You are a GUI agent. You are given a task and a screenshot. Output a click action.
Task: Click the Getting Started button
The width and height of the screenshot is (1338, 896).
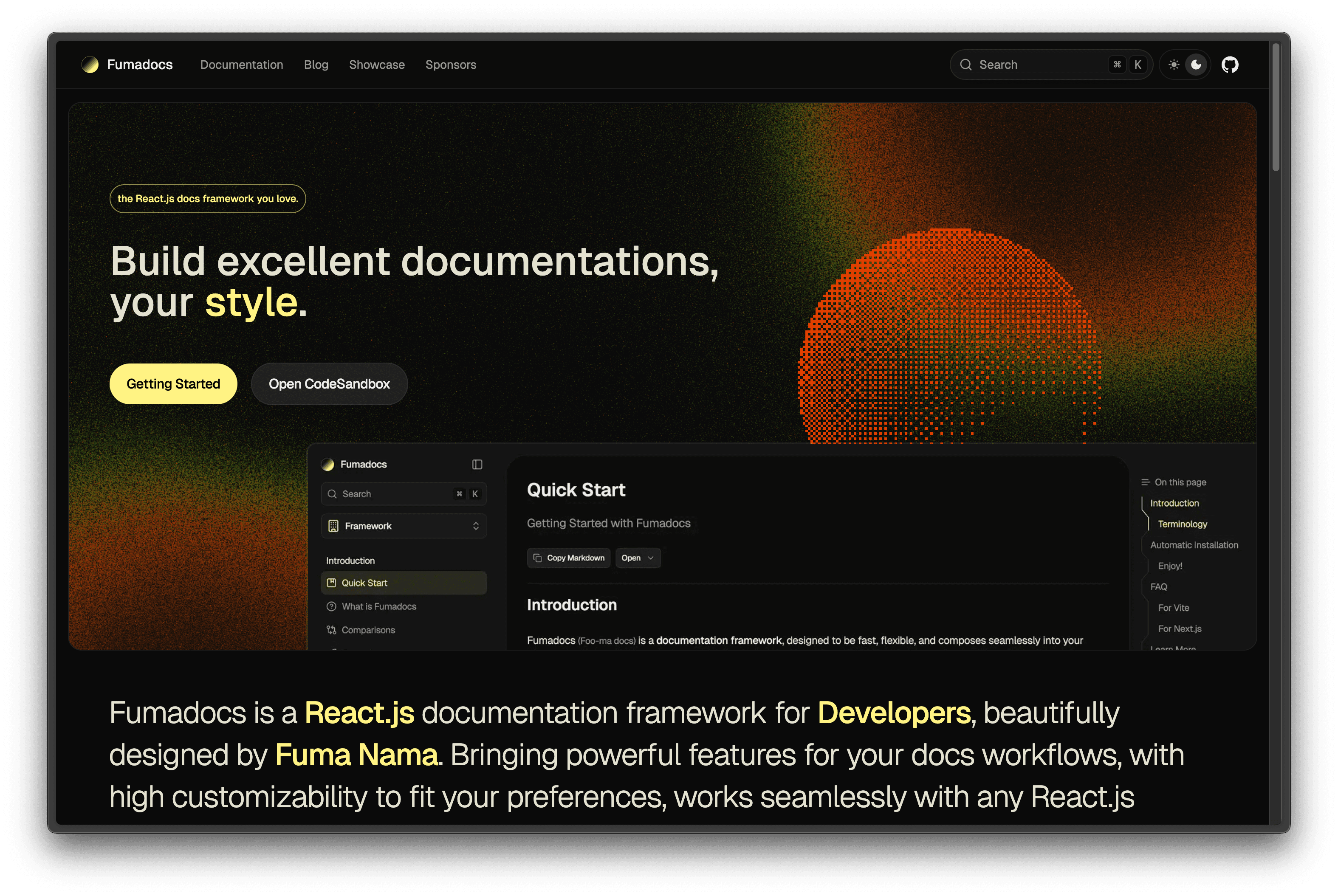(x=173, y=384)
